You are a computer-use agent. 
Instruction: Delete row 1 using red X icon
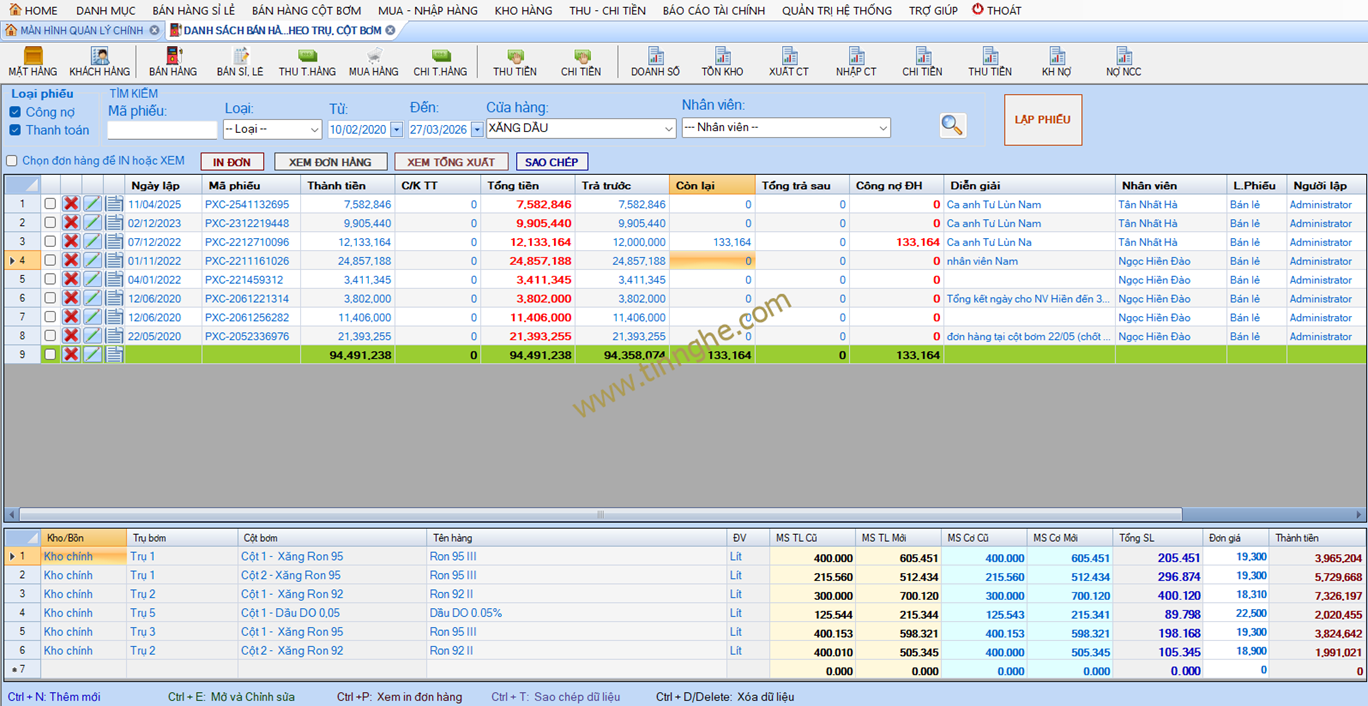click(x=71, y=204)
